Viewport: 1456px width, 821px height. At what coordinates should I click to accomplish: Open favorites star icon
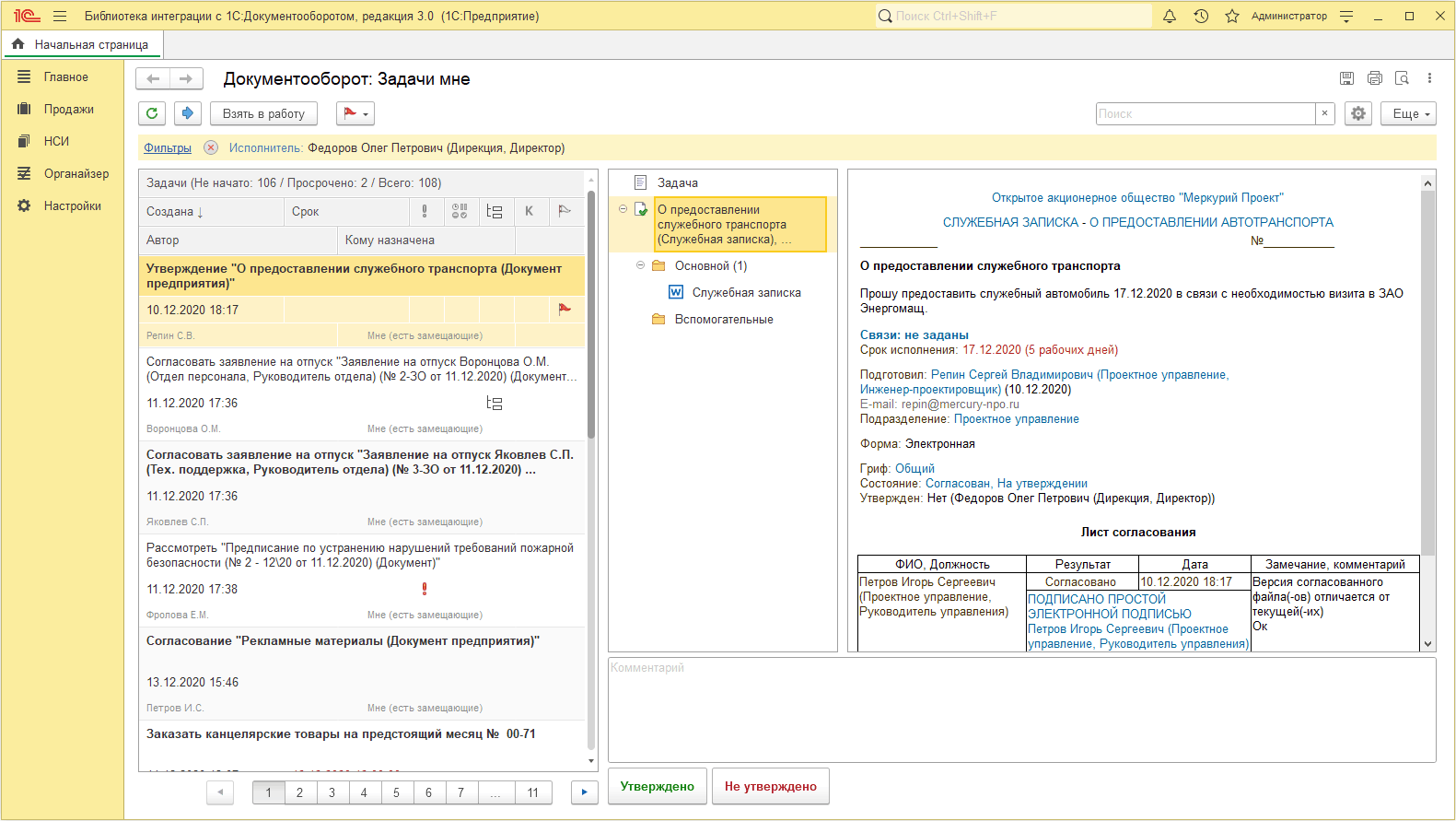(1232, 17)
